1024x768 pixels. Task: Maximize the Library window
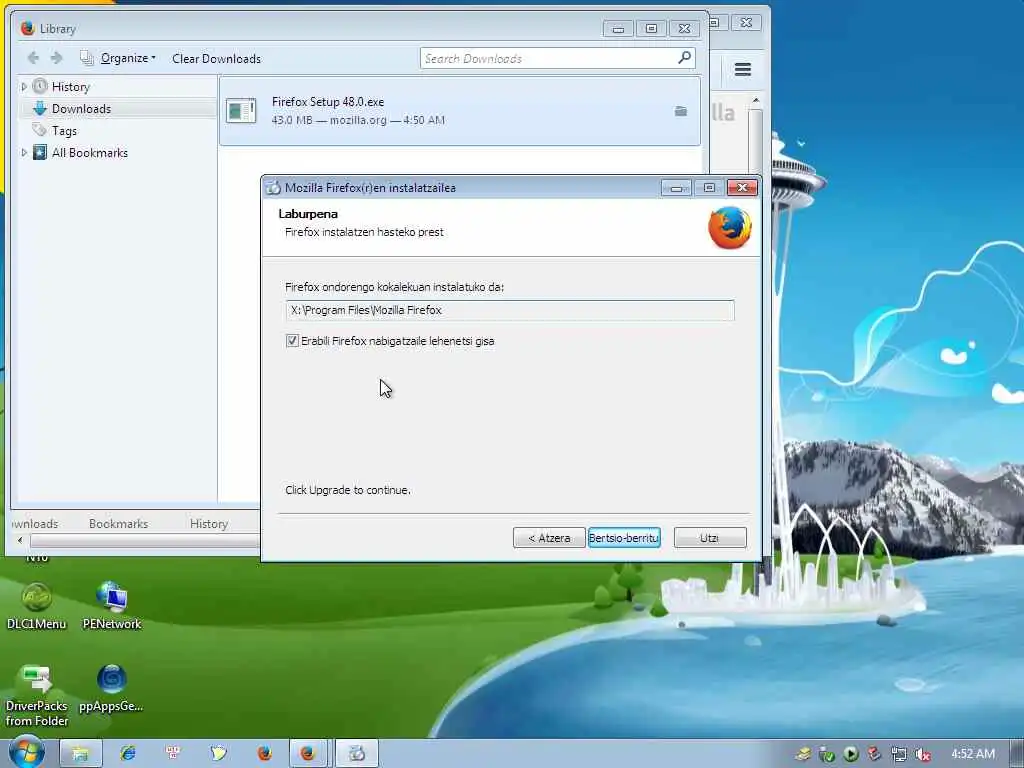(651, 28)
